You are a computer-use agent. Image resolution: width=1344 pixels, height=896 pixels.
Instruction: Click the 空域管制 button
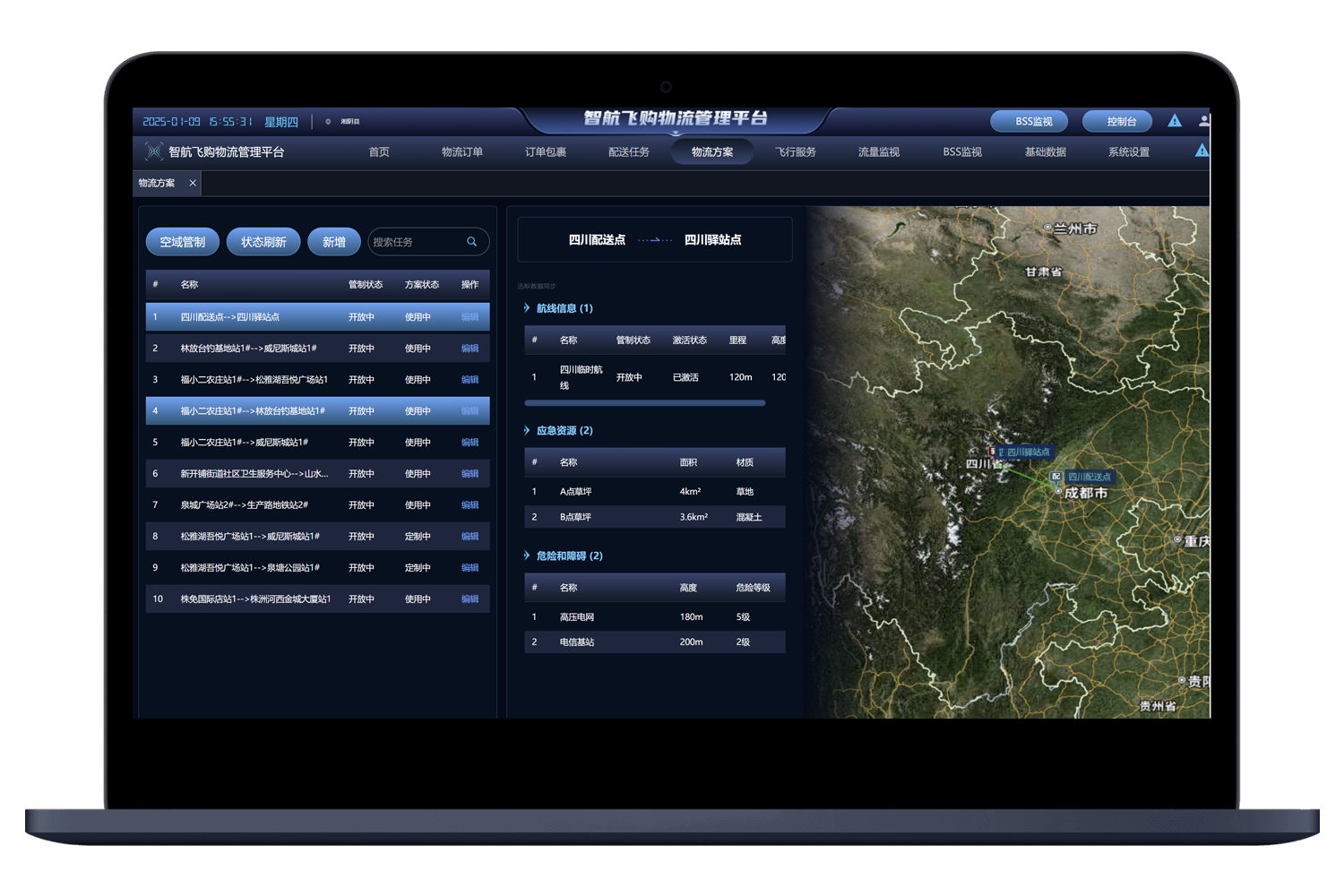(182, 242)
